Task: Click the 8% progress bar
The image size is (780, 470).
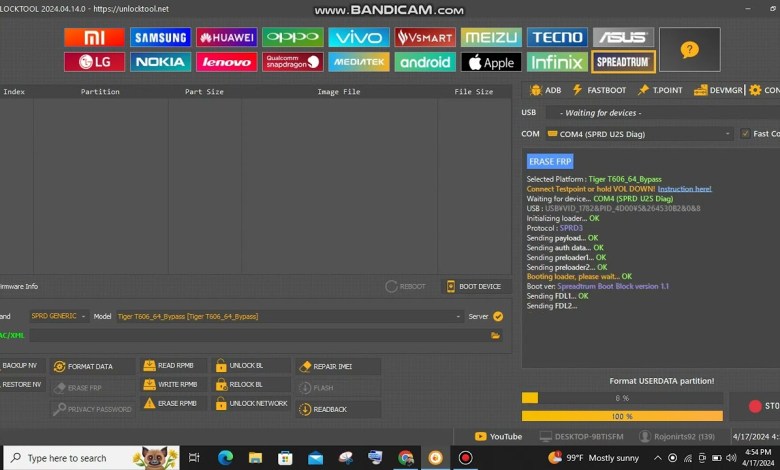Action: click(x=622, y=398)
